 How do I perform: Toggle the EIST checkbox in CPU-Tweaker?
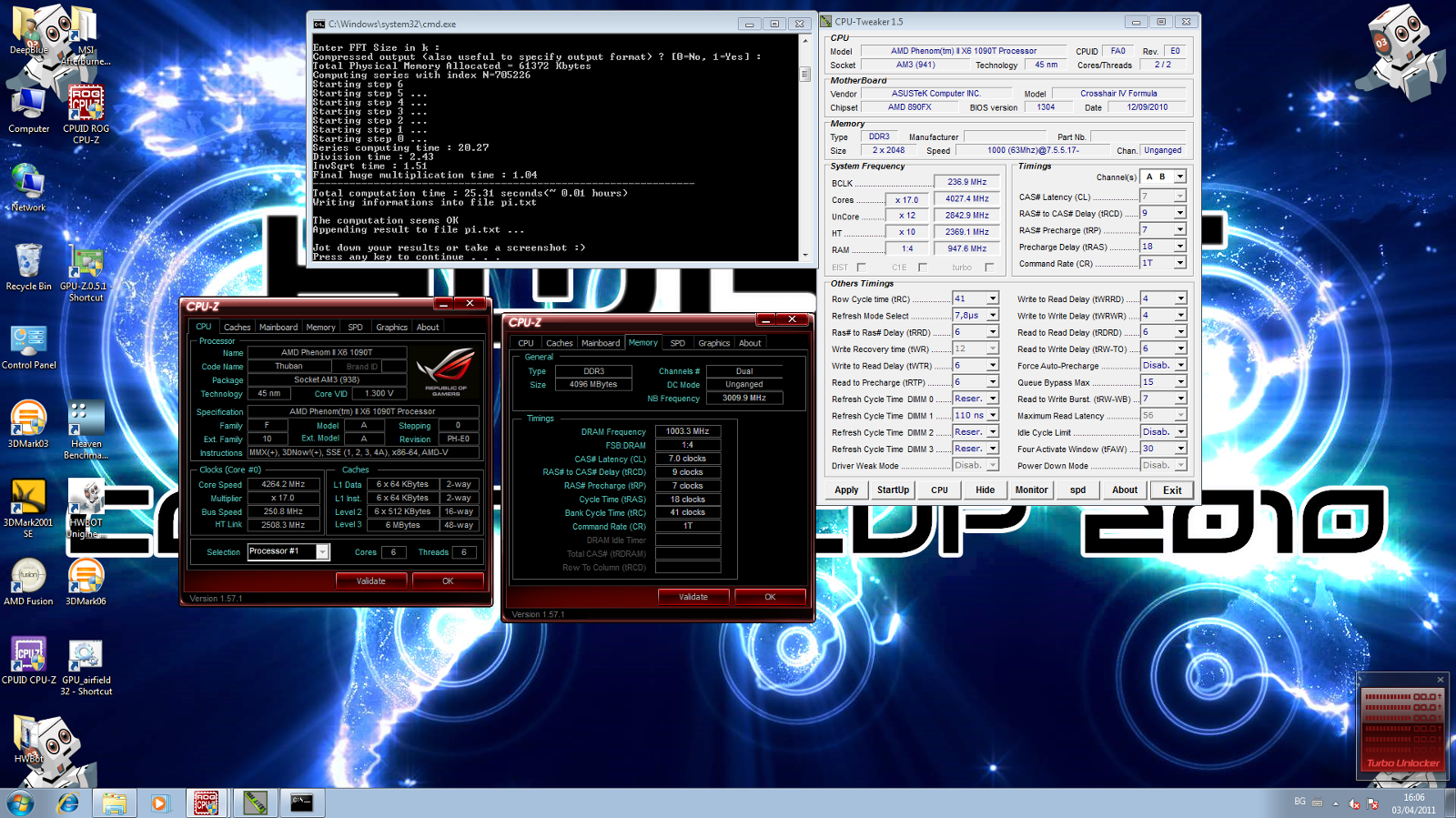(x=861, y=268)
